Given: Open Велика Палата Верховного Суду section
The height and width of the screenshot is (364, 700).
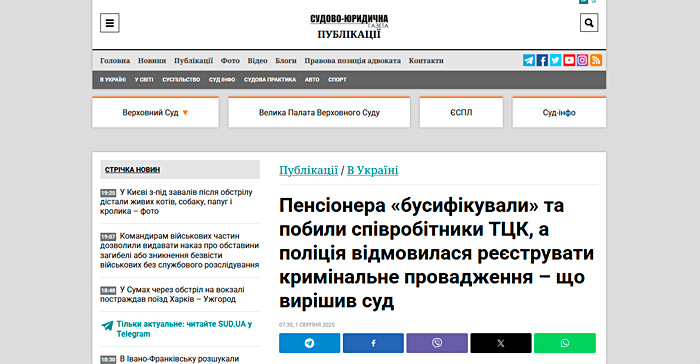Looking at the screenshot, I should (x=319, y=113).
